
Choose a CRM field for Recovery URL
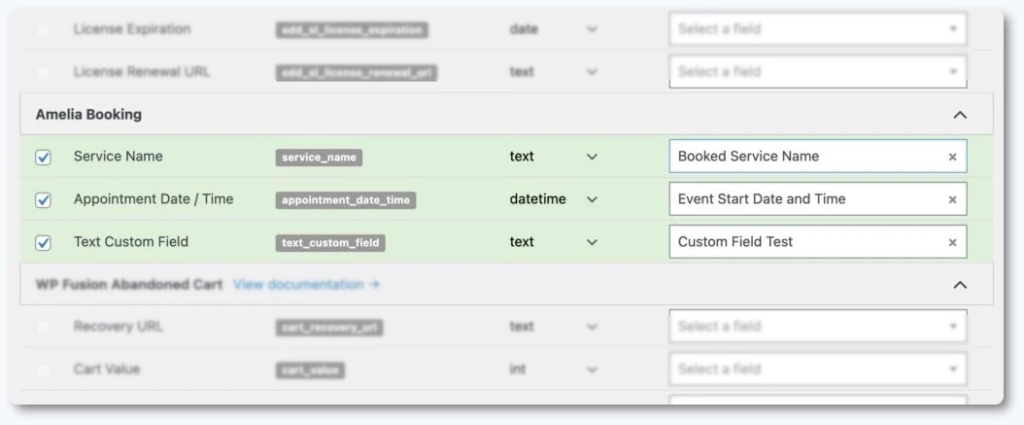click(817, 326)
